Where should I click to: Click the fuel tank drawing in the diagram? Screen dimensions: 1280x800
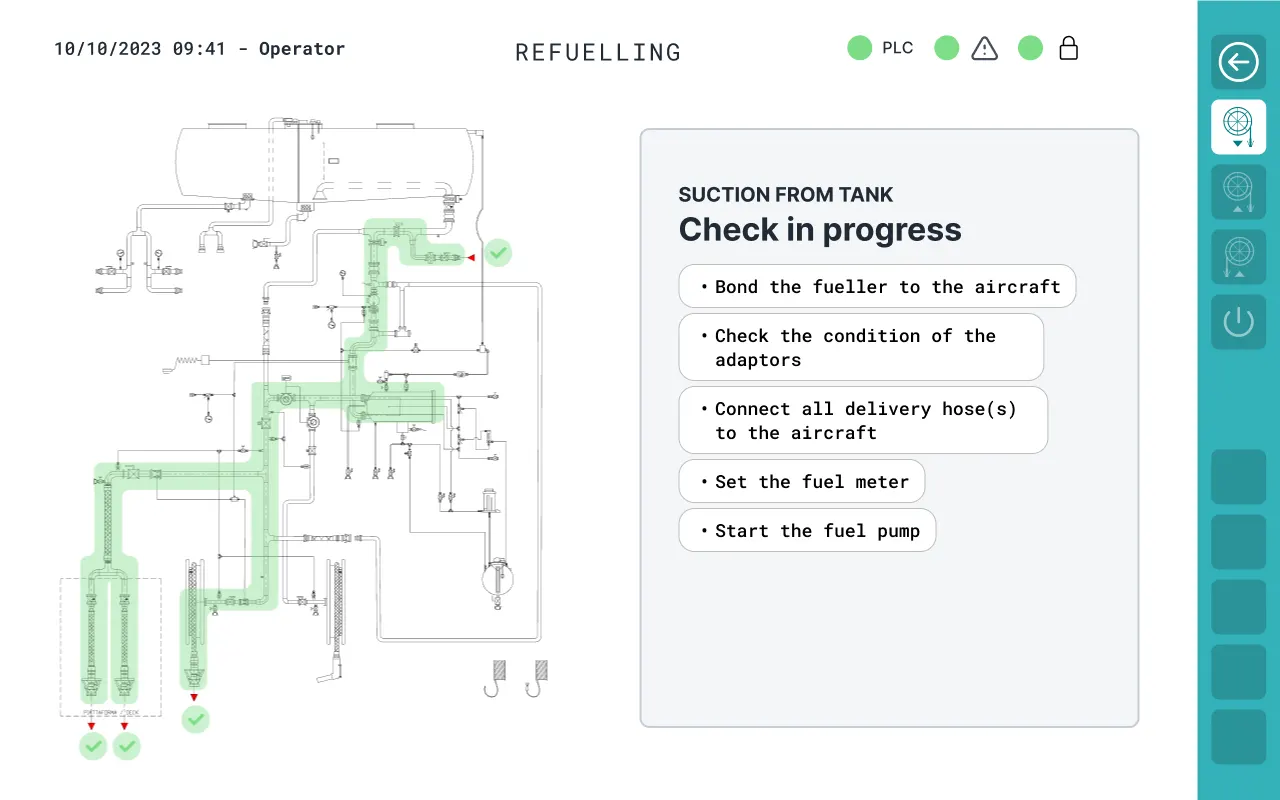(324, 161)
